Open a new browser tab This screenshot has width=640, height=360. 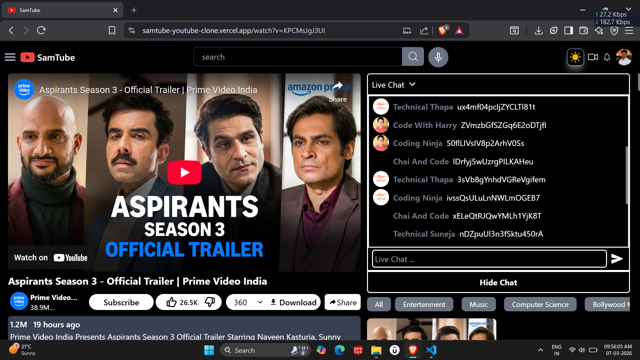pos(134,10)
